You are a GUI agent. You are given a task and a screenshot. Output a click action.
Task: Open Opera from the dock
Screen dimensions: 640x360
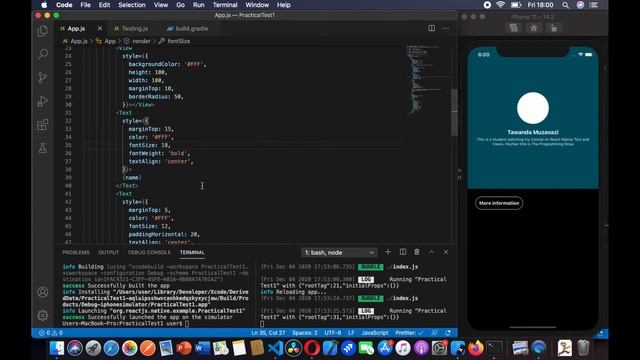click(312, 348)
